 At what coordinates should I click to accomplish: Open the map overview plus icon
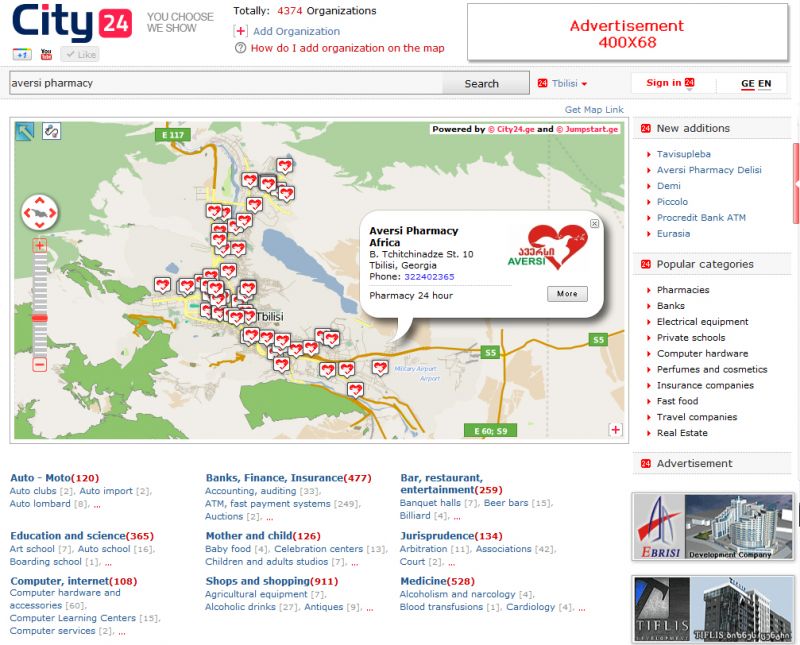point(615,430)
